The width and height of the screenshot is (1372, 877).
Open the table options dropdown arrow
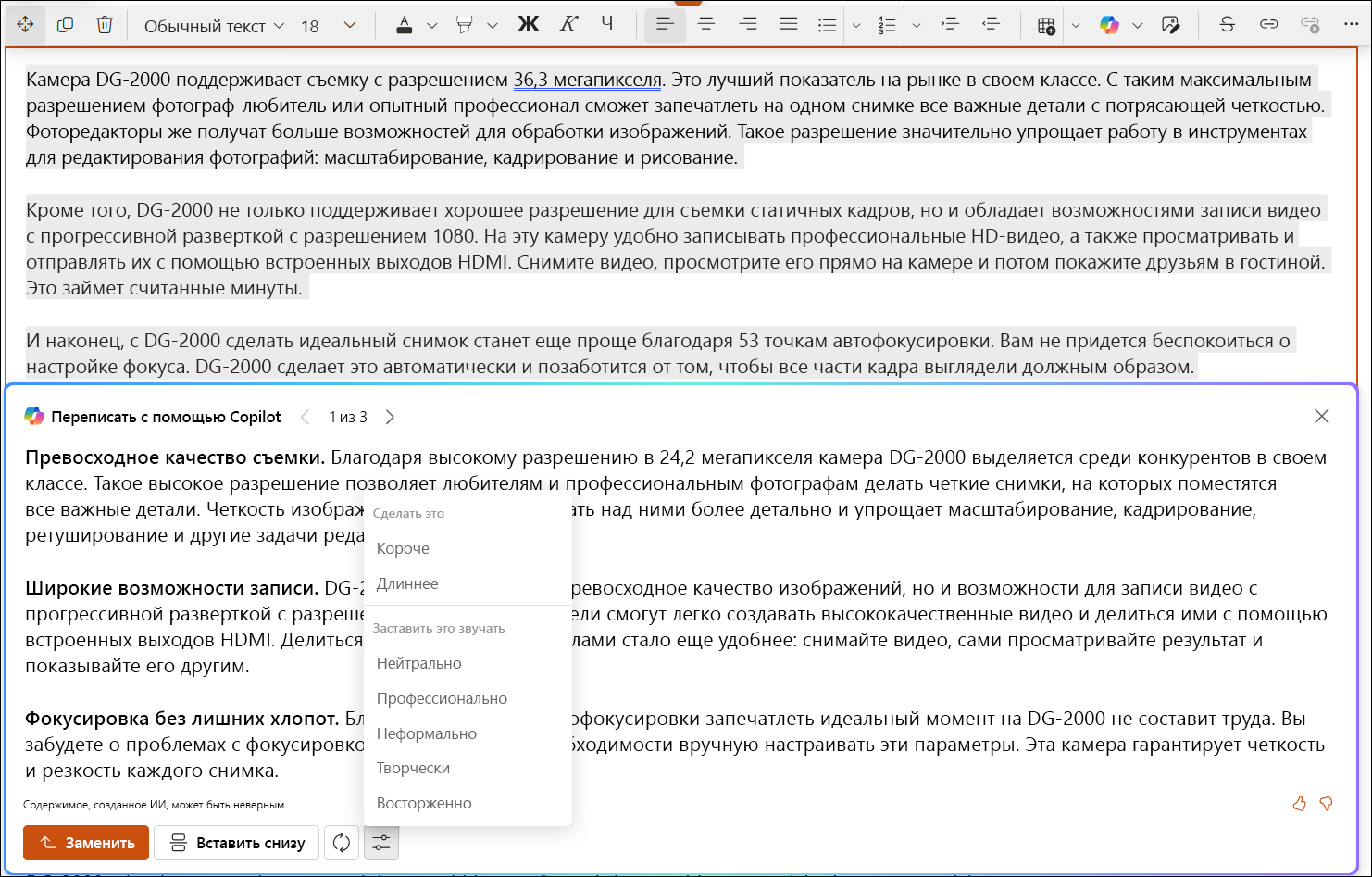click(x=1076, y=25)
